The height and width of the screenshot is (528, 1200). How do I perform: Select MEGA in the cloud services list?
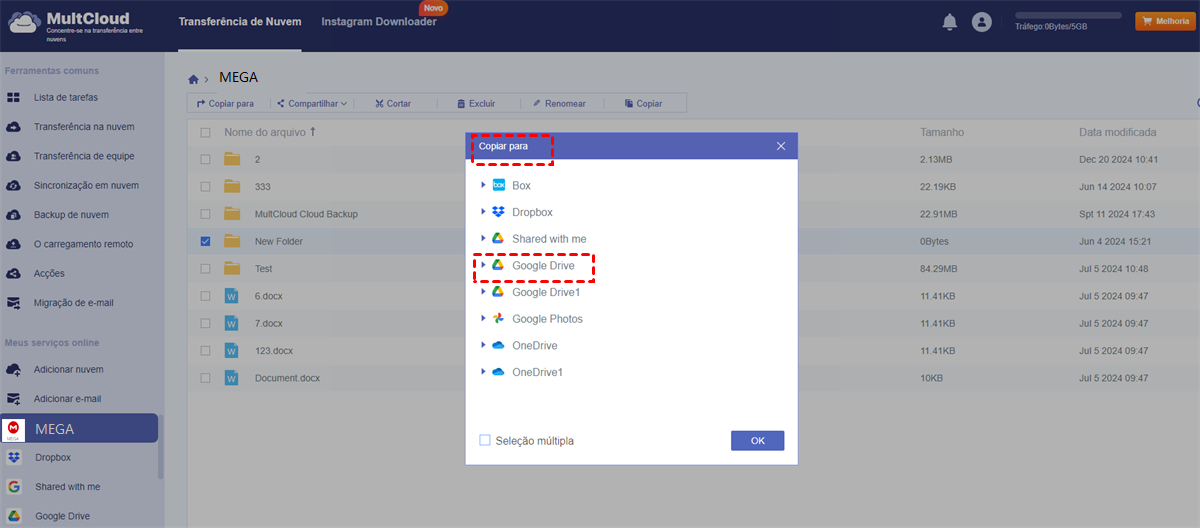click(x=79, y=429)
